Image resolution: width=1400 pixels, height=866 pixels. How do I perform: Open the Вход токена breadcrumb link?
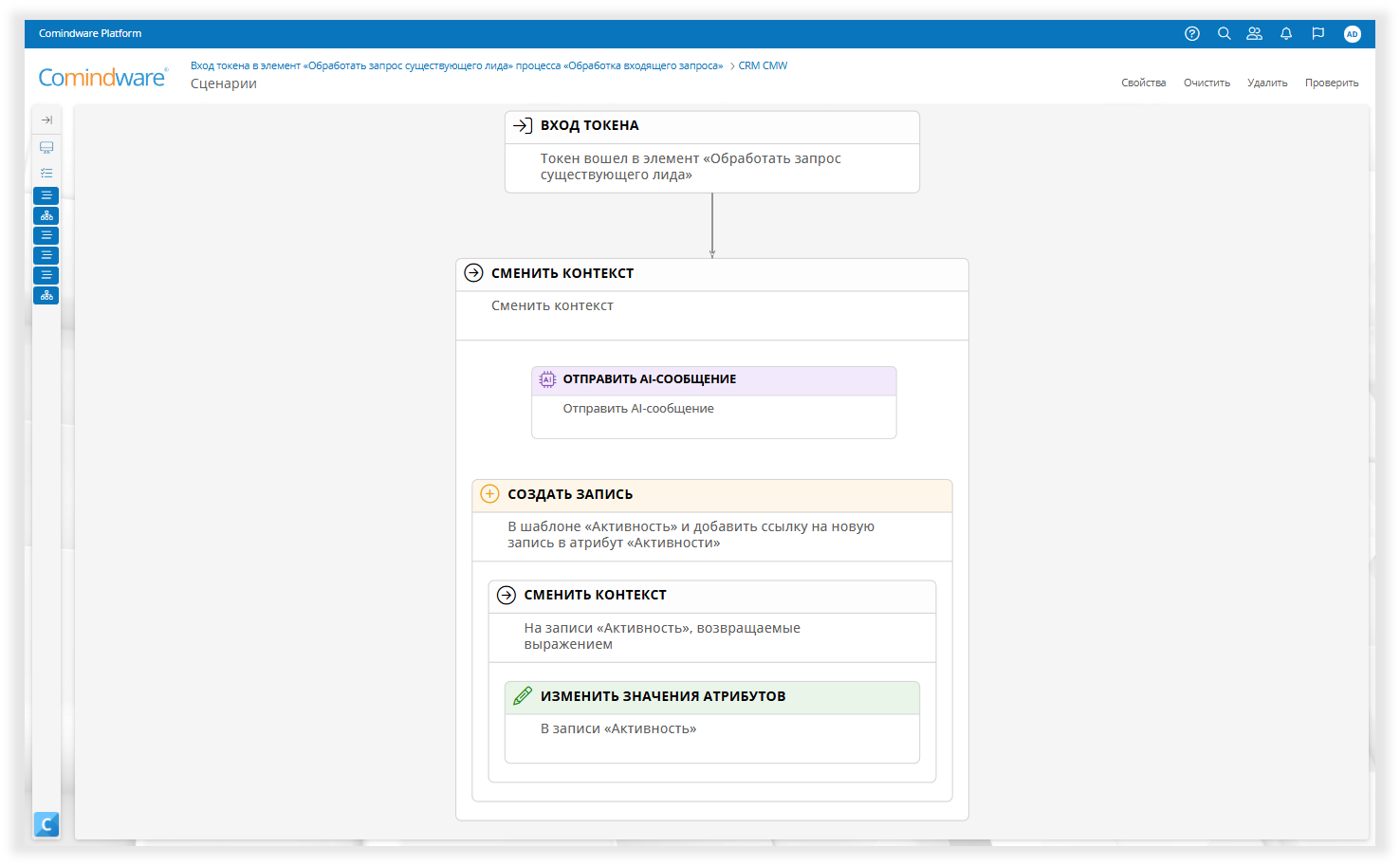[456, 65]
